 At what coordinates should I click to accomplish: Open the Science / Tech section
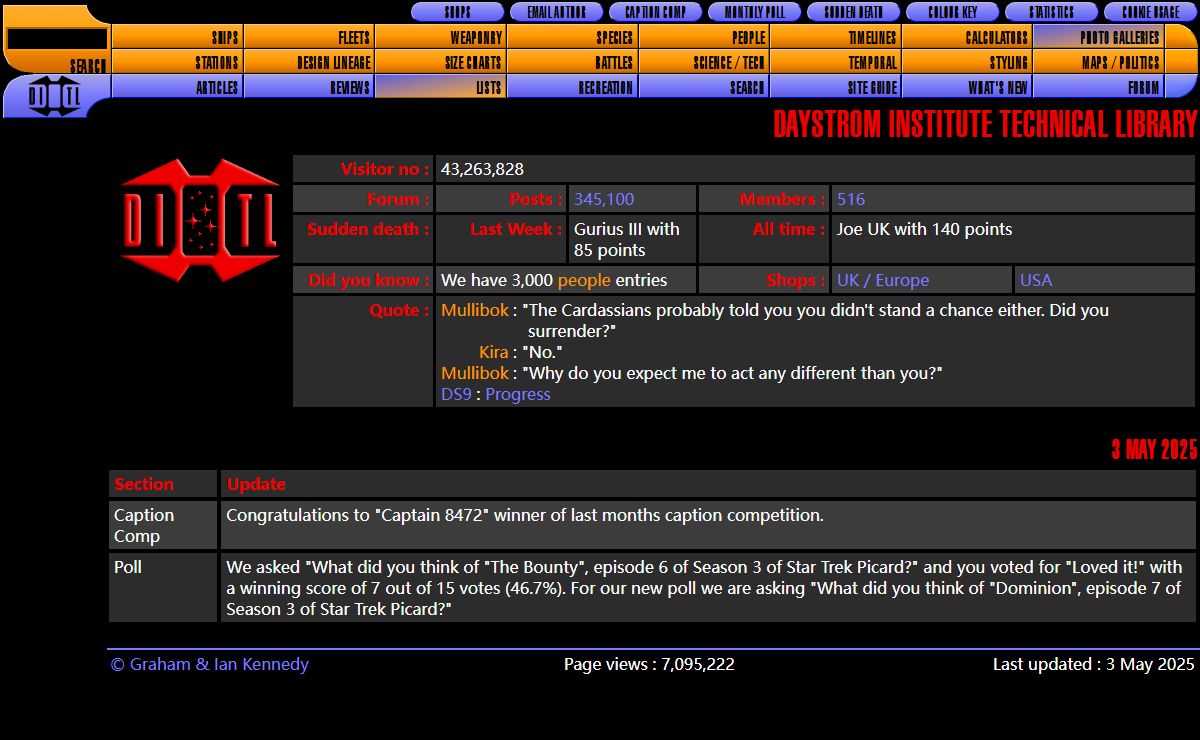tap(704, 62)
